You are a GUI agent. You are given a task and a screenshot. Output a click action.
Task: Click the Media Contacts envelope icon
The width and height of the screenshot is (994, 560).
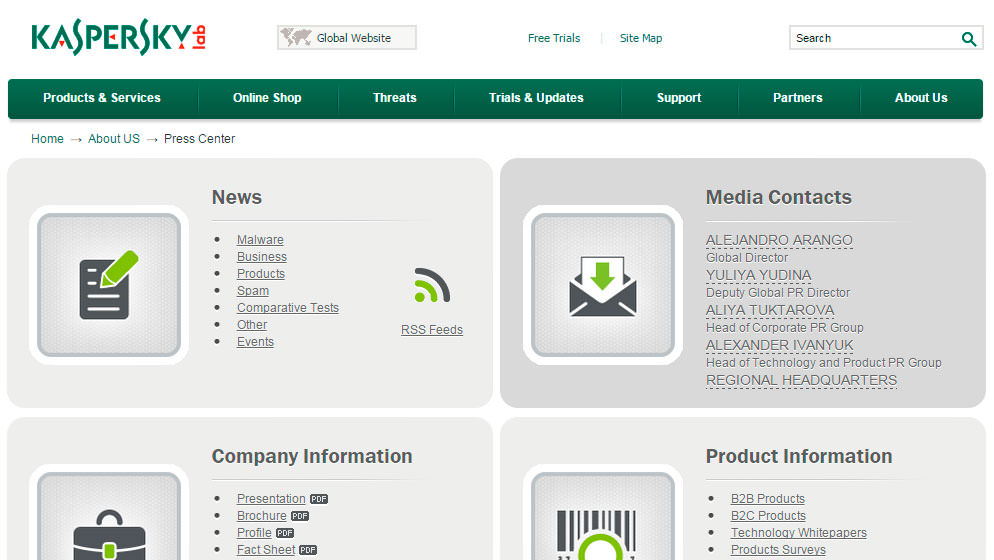pos(603,285)
